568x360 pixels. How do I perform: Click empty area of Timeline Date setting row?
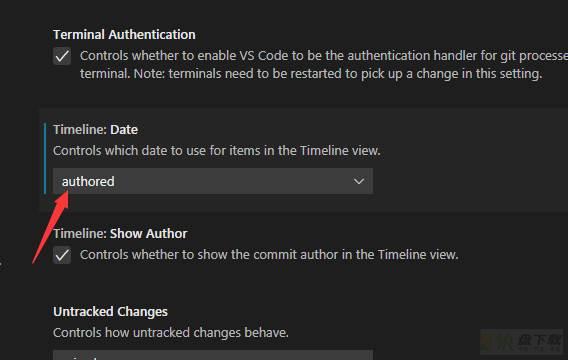(x=471, y=159)
